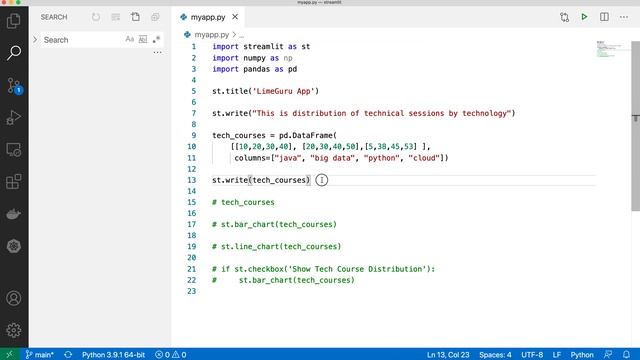Click import streamlit as st on line 1
Viewport: 640px width, 360px height.
tap(261, 47)
